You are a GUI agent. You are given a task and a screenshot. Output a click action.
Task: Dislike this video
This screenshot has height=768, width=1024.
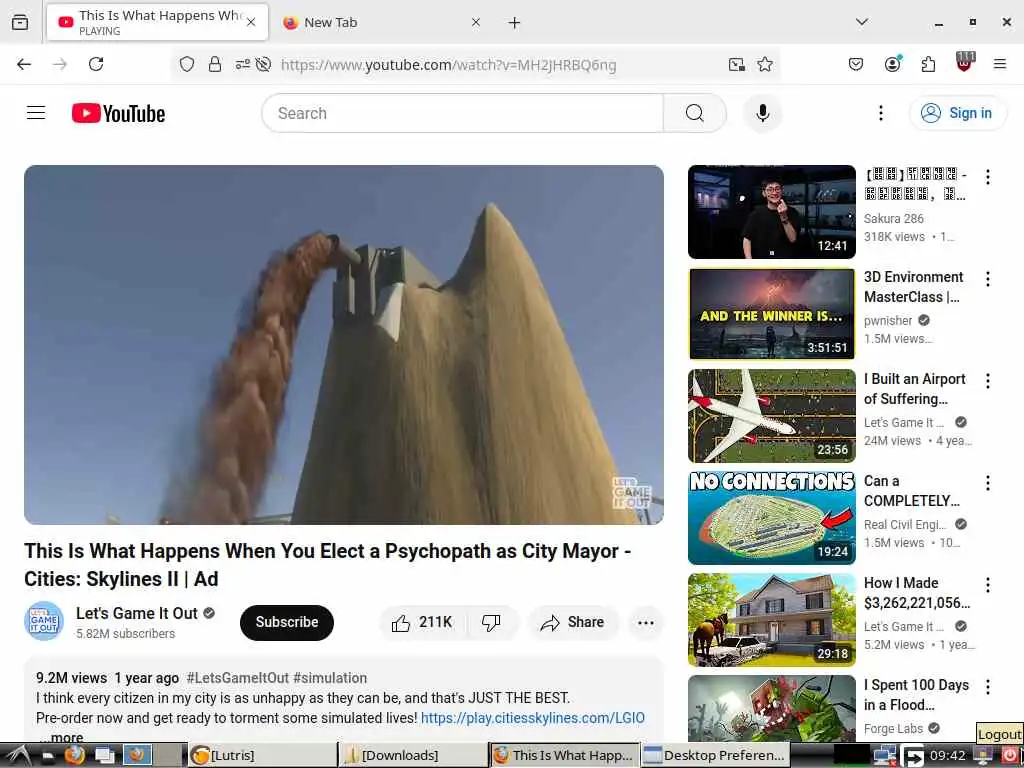(x=491, y=622)
